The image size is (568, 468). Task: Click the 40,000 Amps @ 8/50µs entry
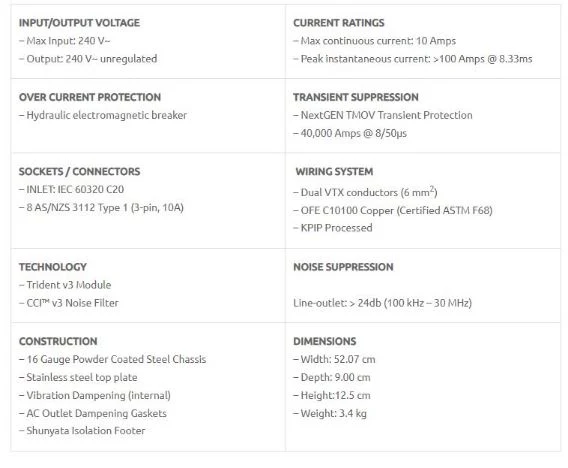350,133
